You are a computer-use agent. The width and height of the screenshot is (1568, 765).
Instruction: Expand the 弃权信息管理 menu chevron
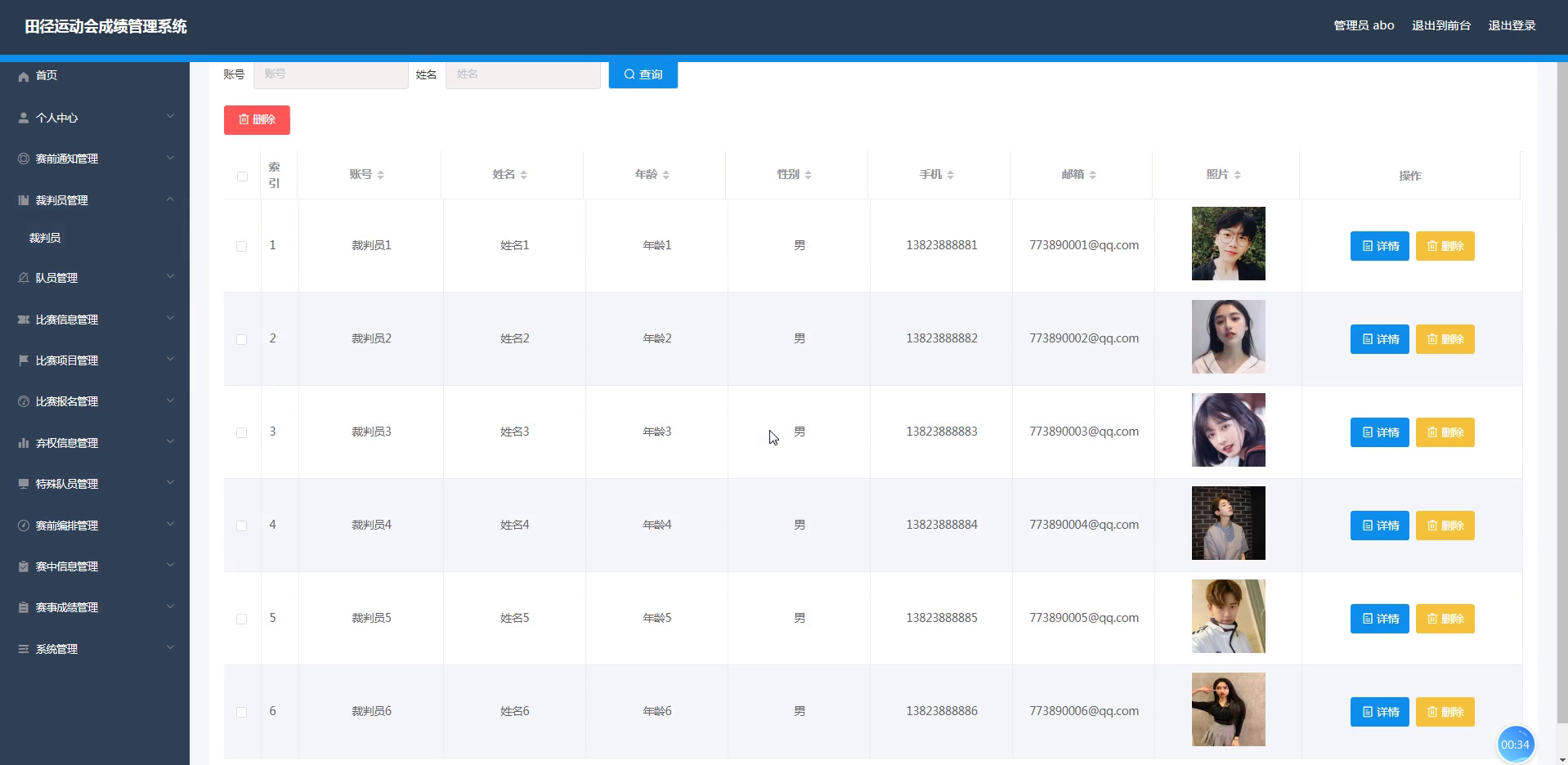pos(170,442)
